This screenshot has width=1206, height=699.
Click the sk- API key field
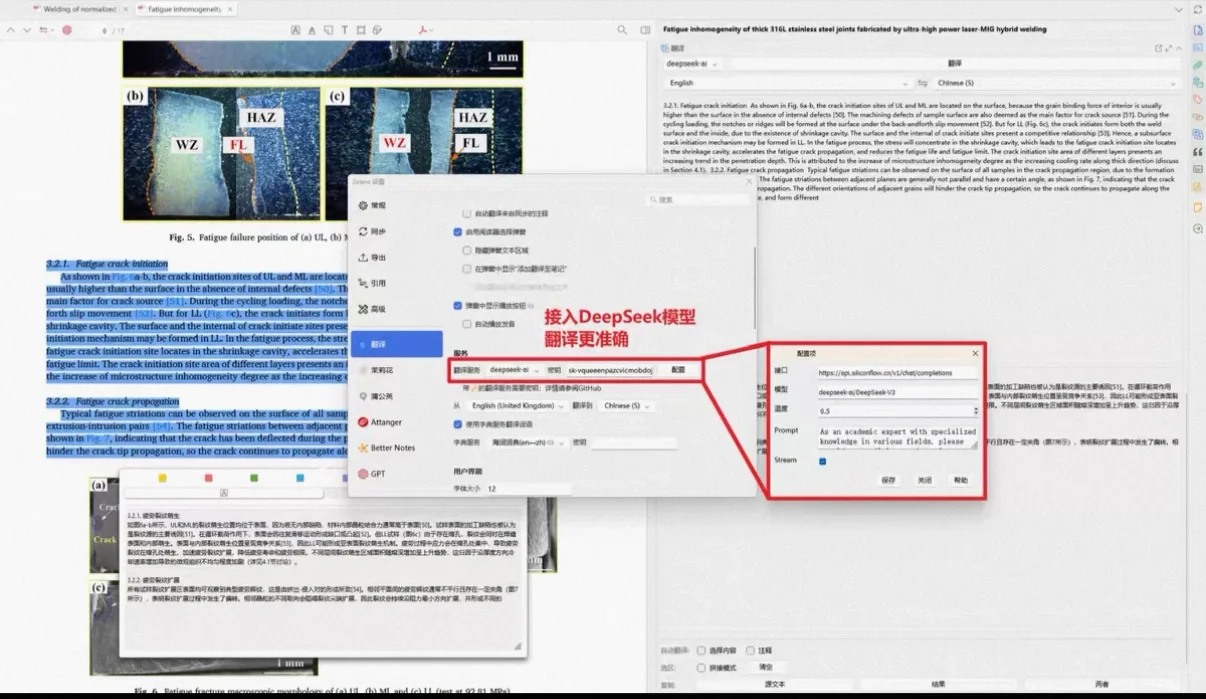tap(609, 370)
